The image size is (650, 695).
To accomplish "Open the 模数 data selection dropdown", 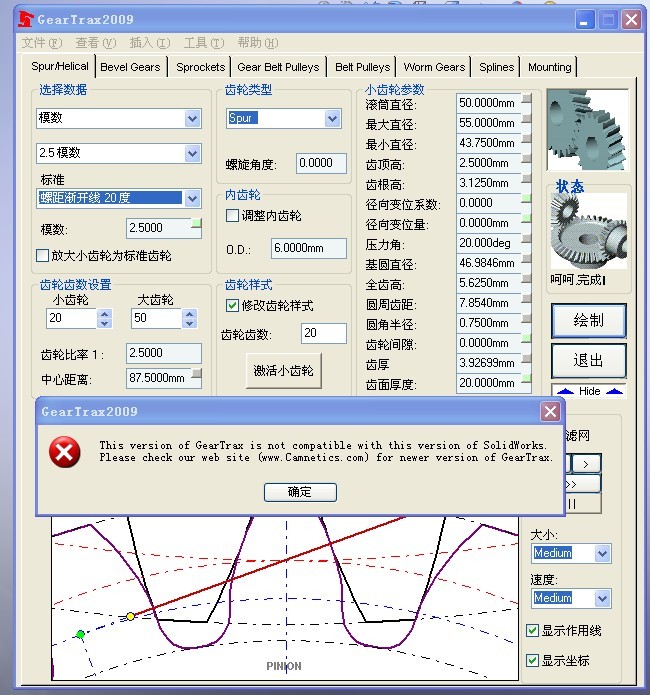I will [192, 118].
